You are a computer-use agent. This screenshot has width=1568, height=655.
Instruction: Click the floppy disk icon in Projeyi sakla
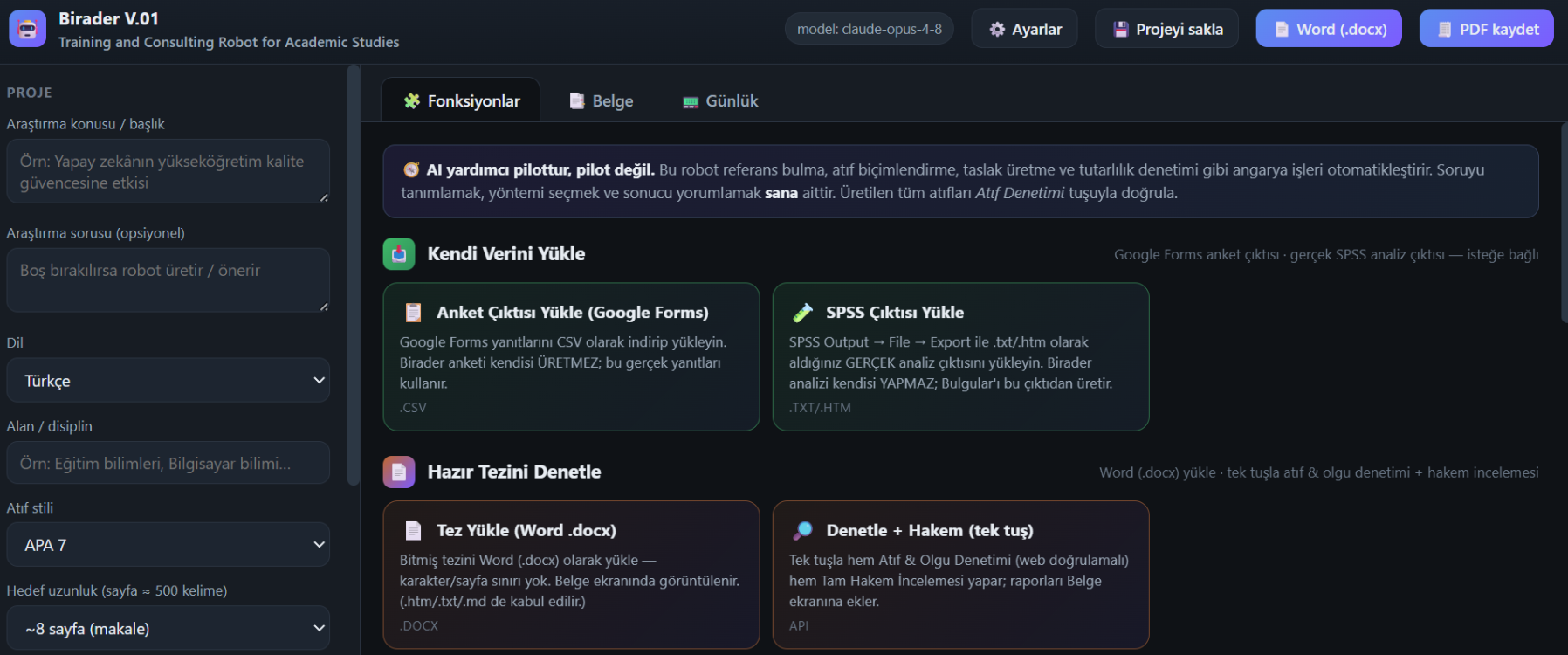coord(1121,30)
